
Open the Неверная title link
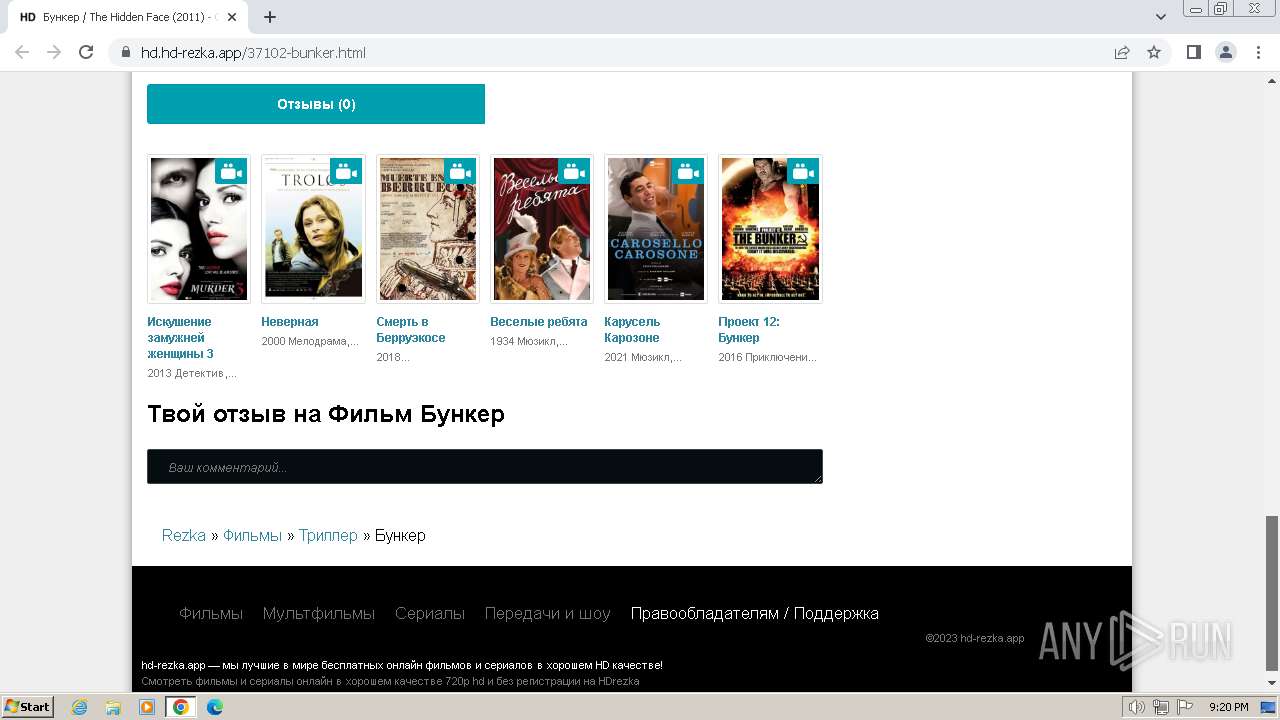tap(290, 322)
